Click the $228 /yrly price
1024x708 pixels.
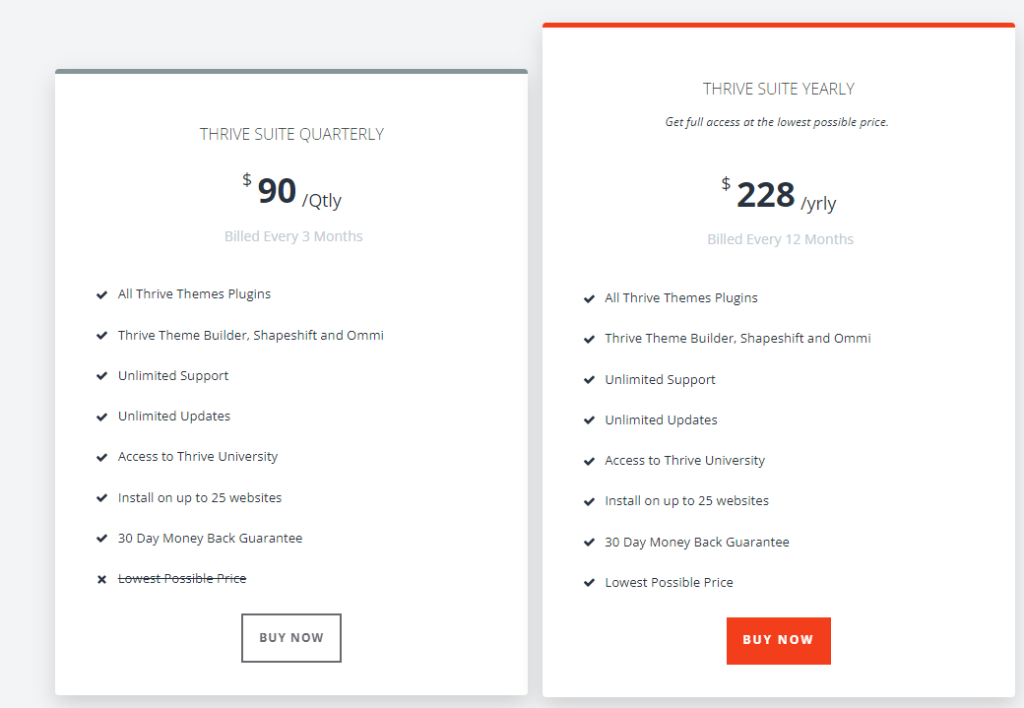pyautogui.click(x=778, y=195)
